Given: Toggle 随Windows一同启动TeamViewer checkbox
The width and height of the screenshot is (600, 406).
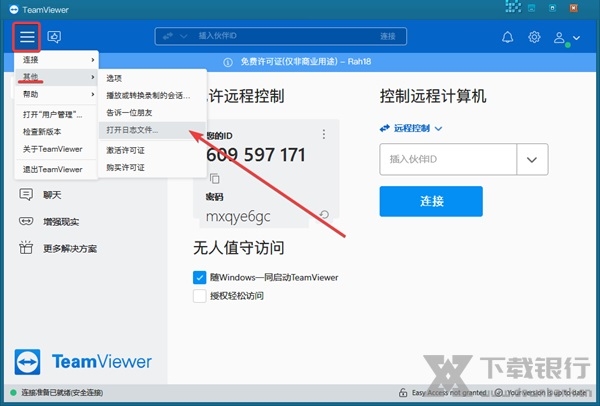Looking at the screenshot, I should pyautogui.click(x=199, y=277).
